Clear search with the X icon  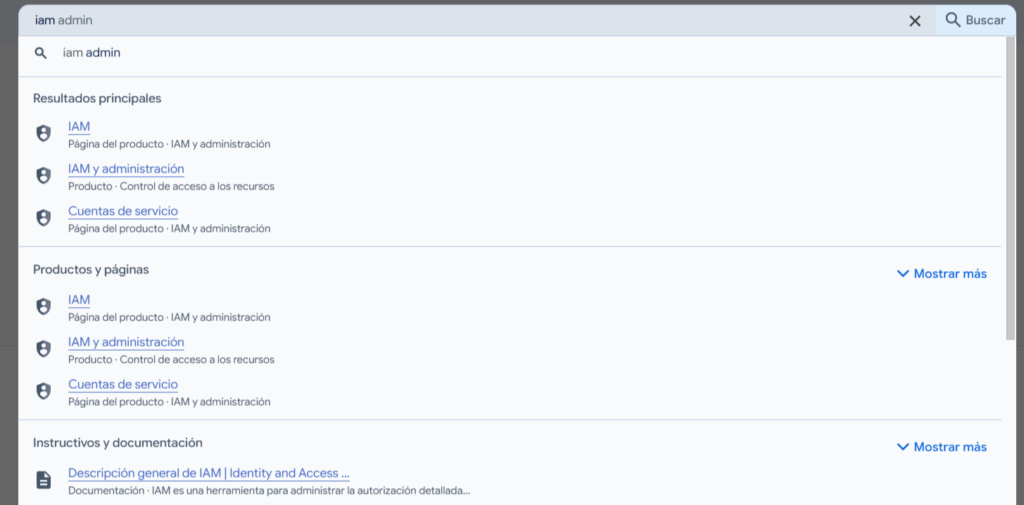pos(915,21)
